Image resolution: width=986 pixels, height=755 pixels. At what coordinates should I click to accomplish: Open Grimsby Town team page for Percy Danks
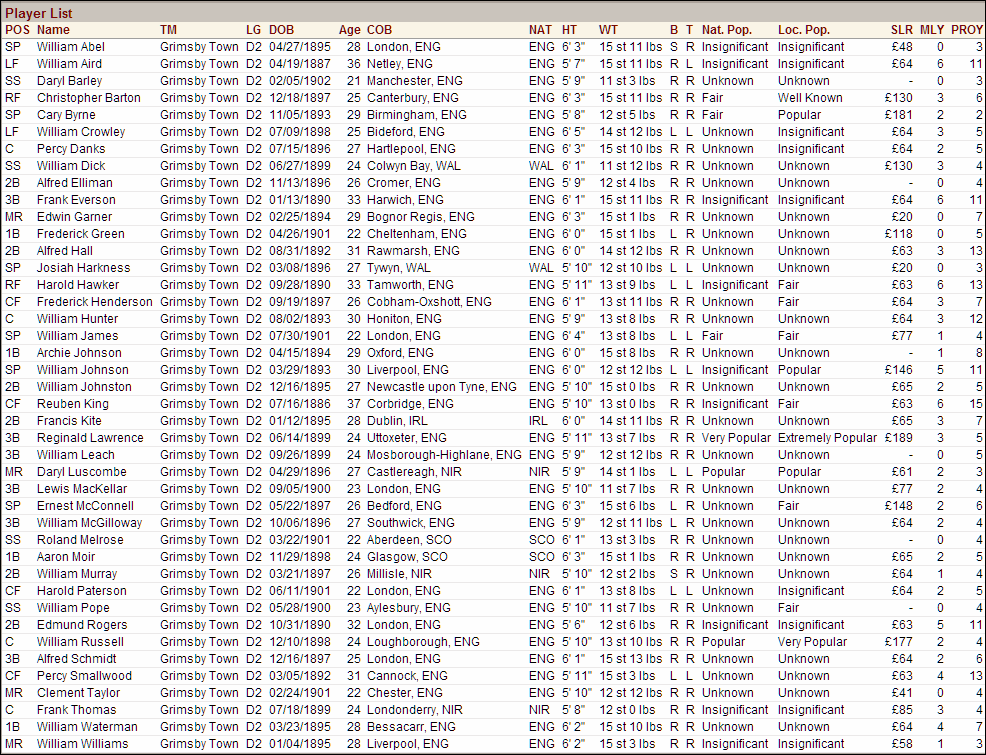pyautogui.click(x=198, y=149)
